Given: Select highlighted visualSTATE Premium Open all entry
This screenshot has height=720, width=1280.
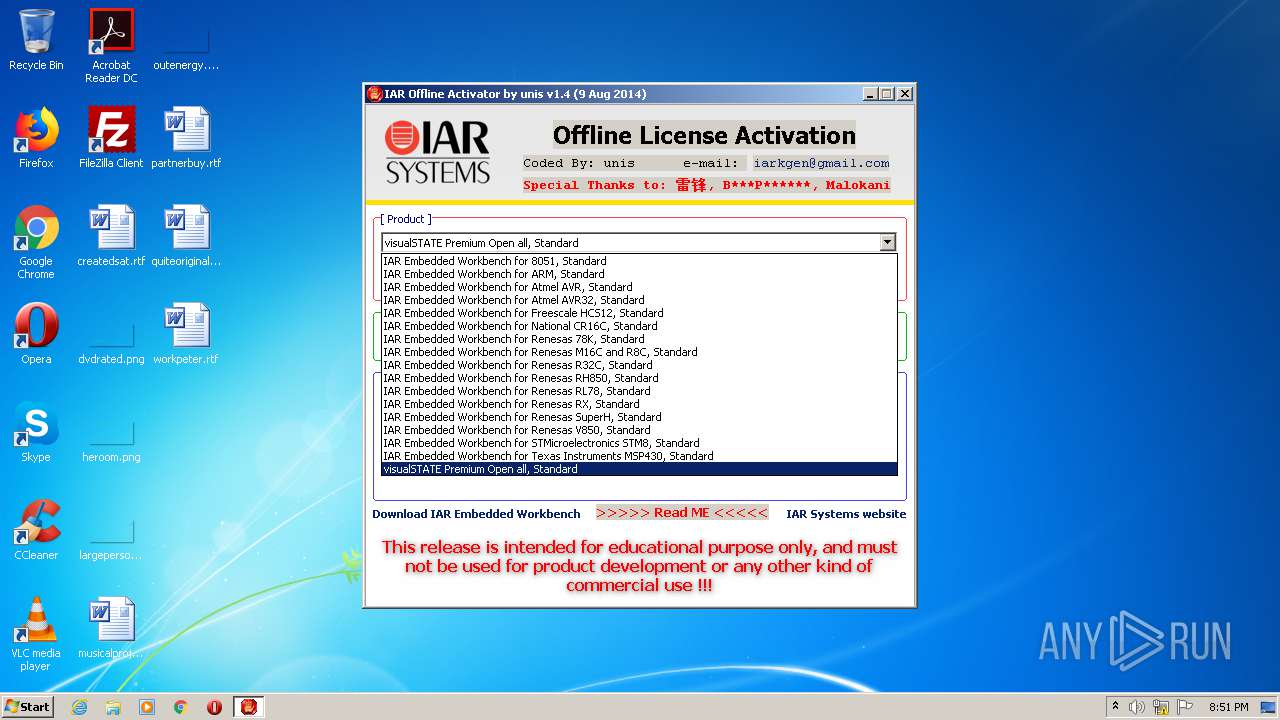Looking at the screenshot, I should point(639,469).
